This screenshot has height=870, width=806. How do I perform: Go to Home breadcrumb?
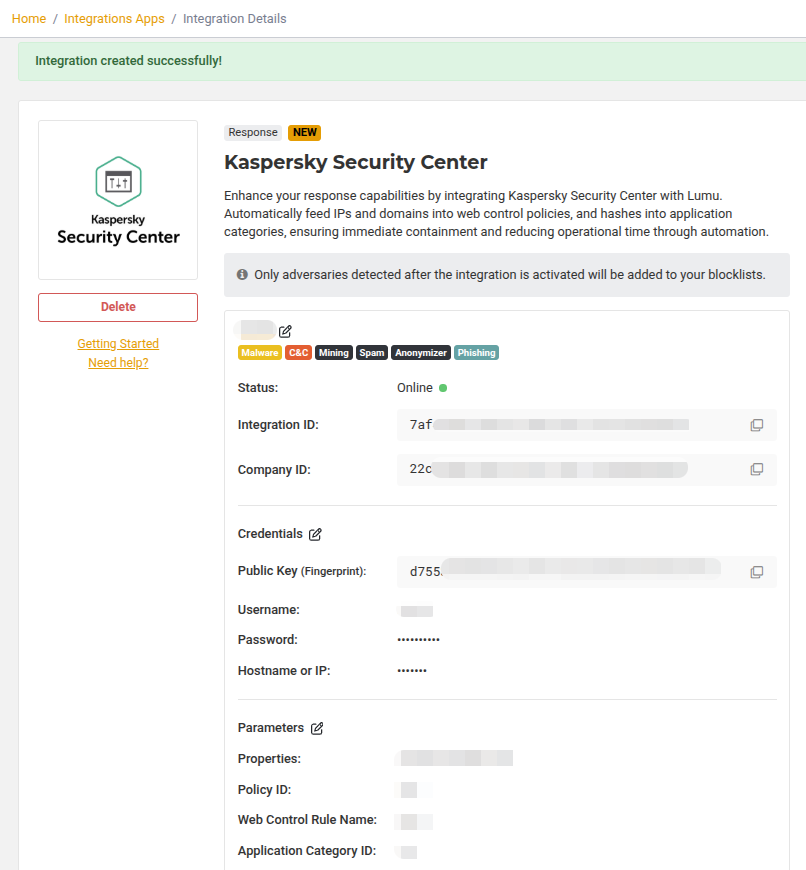click(x=29, y=19)
